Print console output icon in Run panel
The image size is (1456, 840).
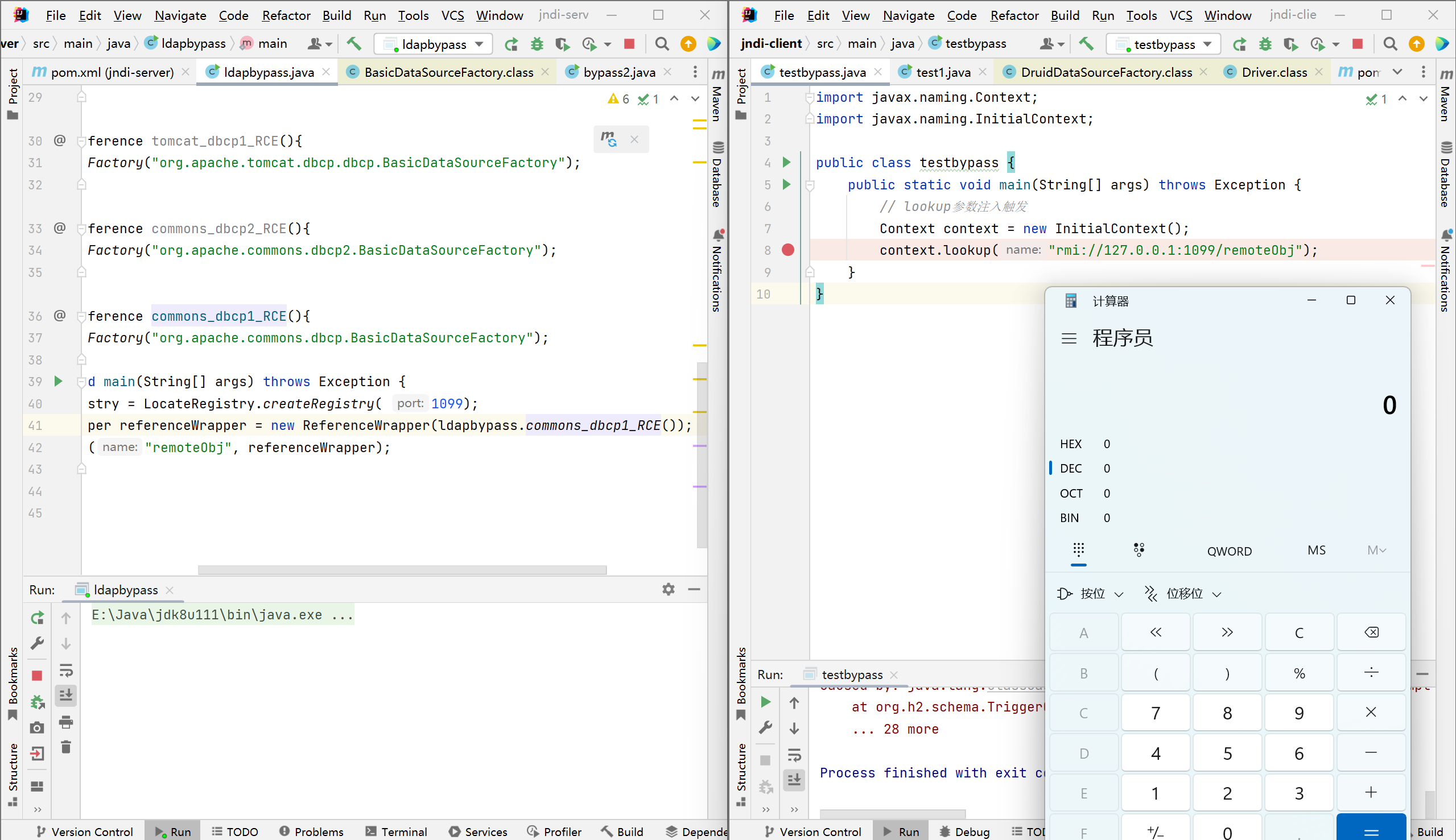pos(66,722)
